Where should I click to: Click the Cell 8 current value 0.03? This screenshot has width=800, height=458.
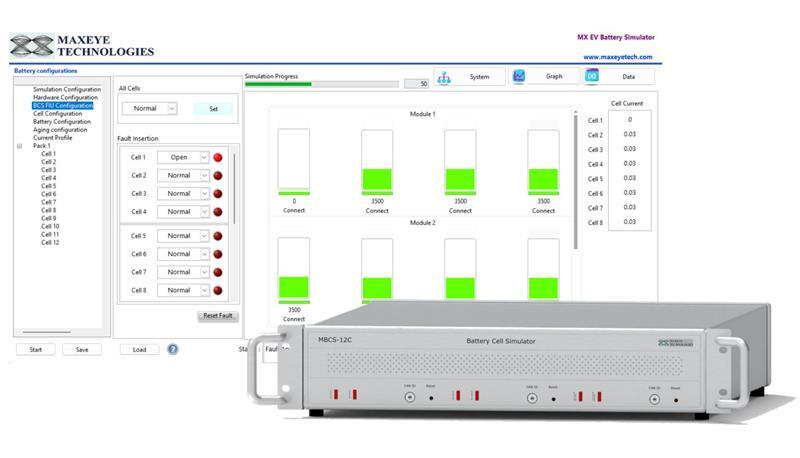630,222
